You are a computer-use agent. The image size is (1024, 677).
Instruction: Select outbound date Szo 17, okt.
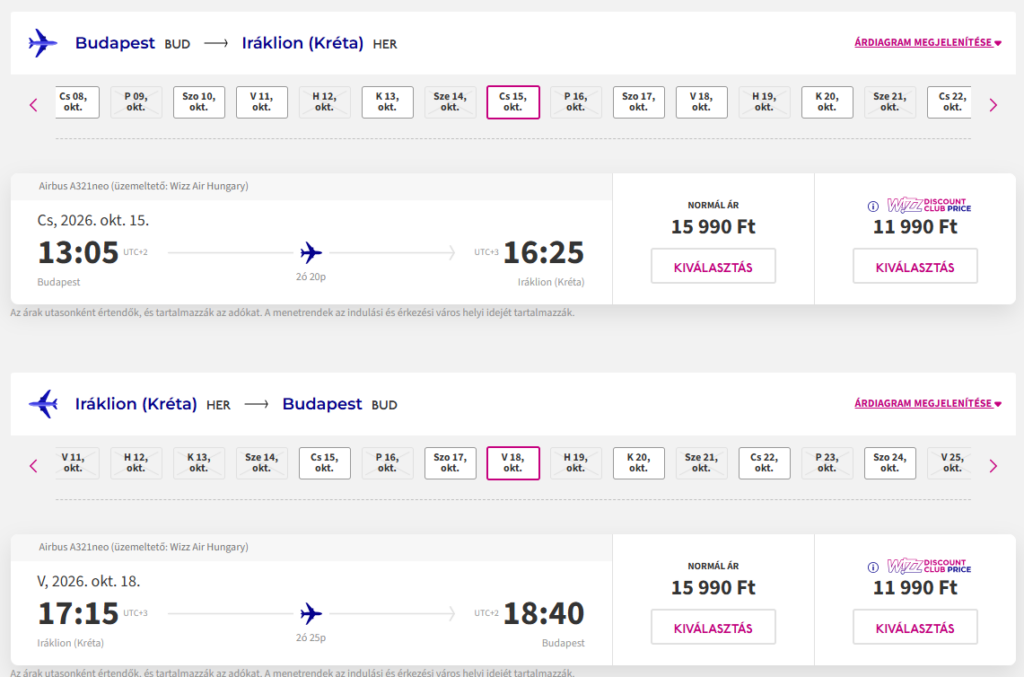point(638,102)
